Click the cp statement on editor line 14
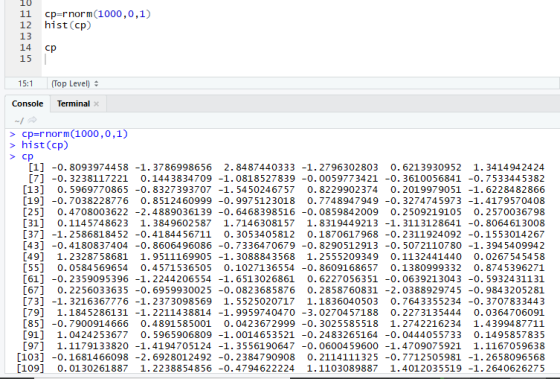 pyautogui.click(x=50, y=48)
